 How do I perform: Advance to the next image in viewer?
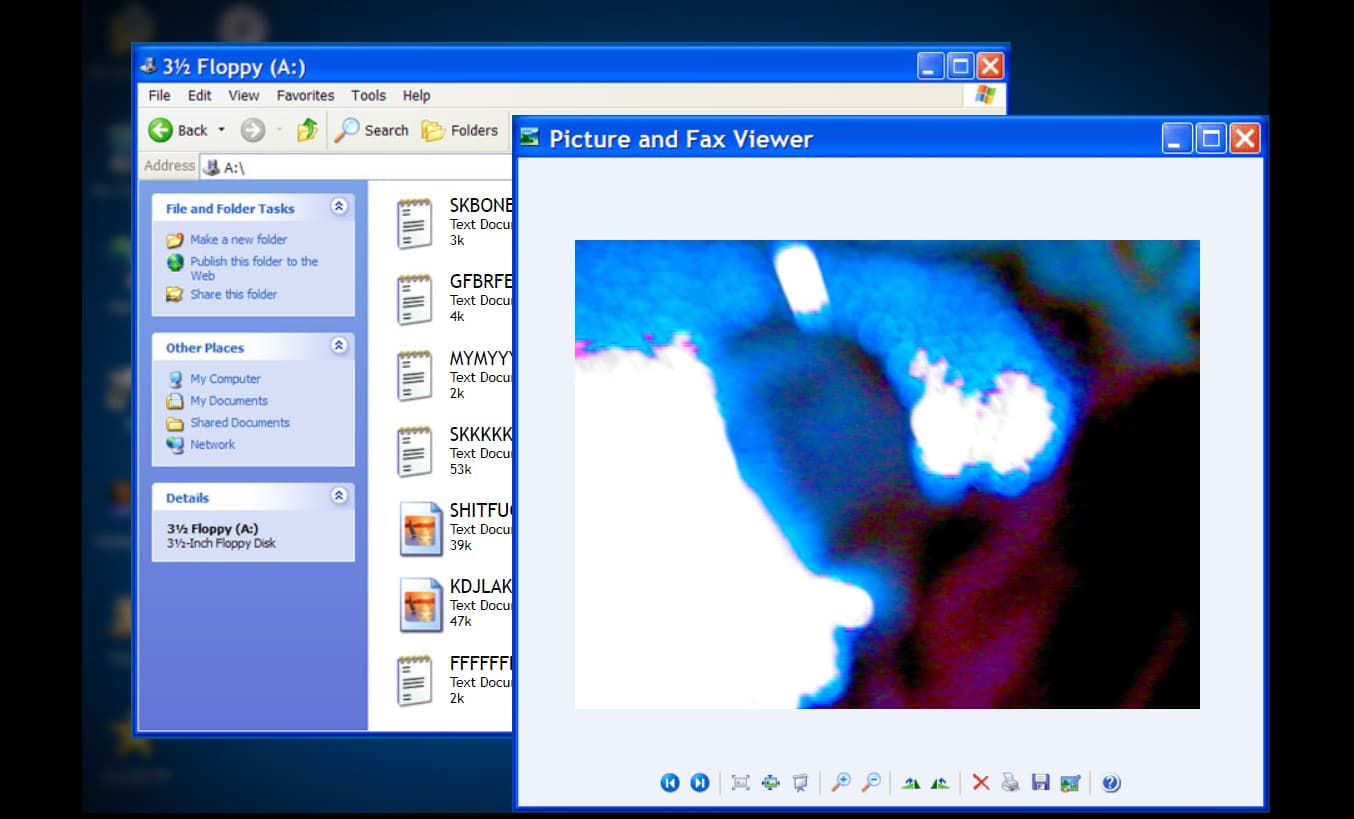pyautogui.click(x=700, y=783)
